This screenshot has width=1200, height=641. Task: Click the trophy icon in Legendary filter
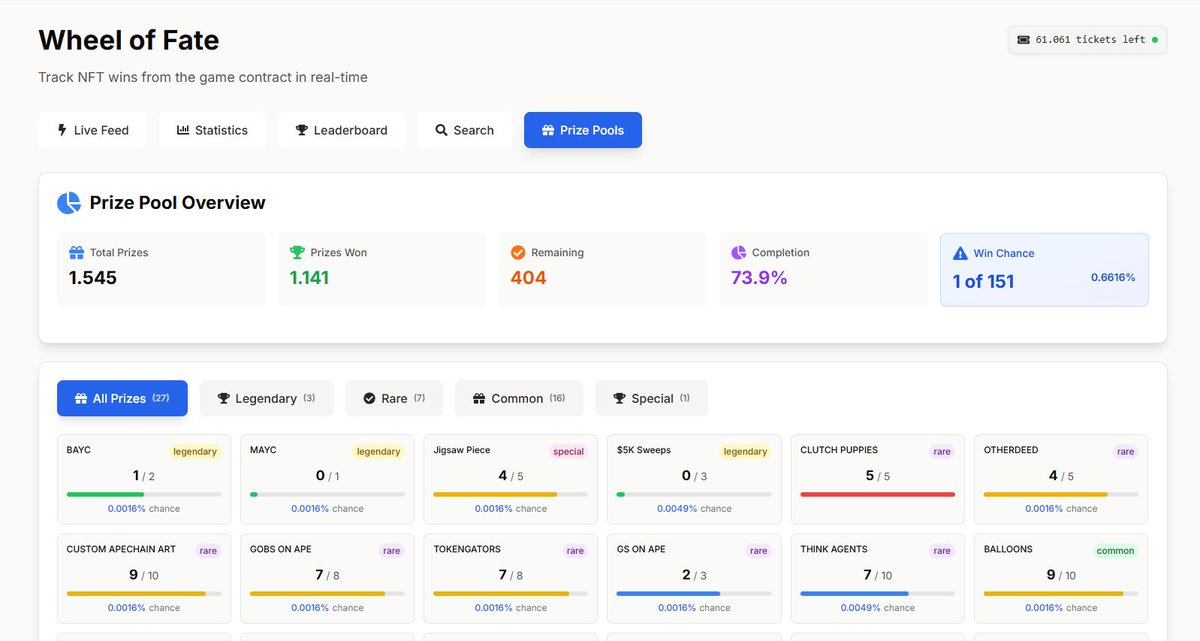click(x=224, y=398)
